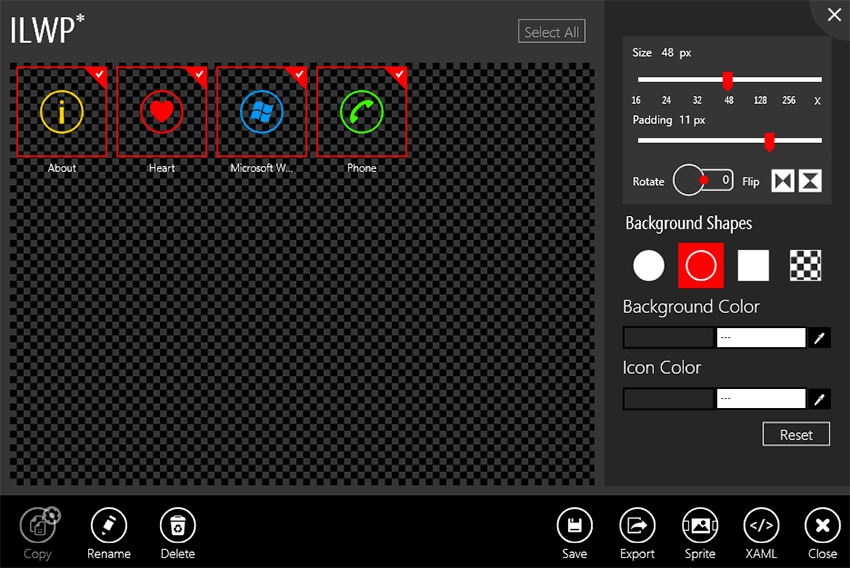Choose filled circle background shape
The width and height of the screenshot is (850, 568).
(x=648, y=266)
